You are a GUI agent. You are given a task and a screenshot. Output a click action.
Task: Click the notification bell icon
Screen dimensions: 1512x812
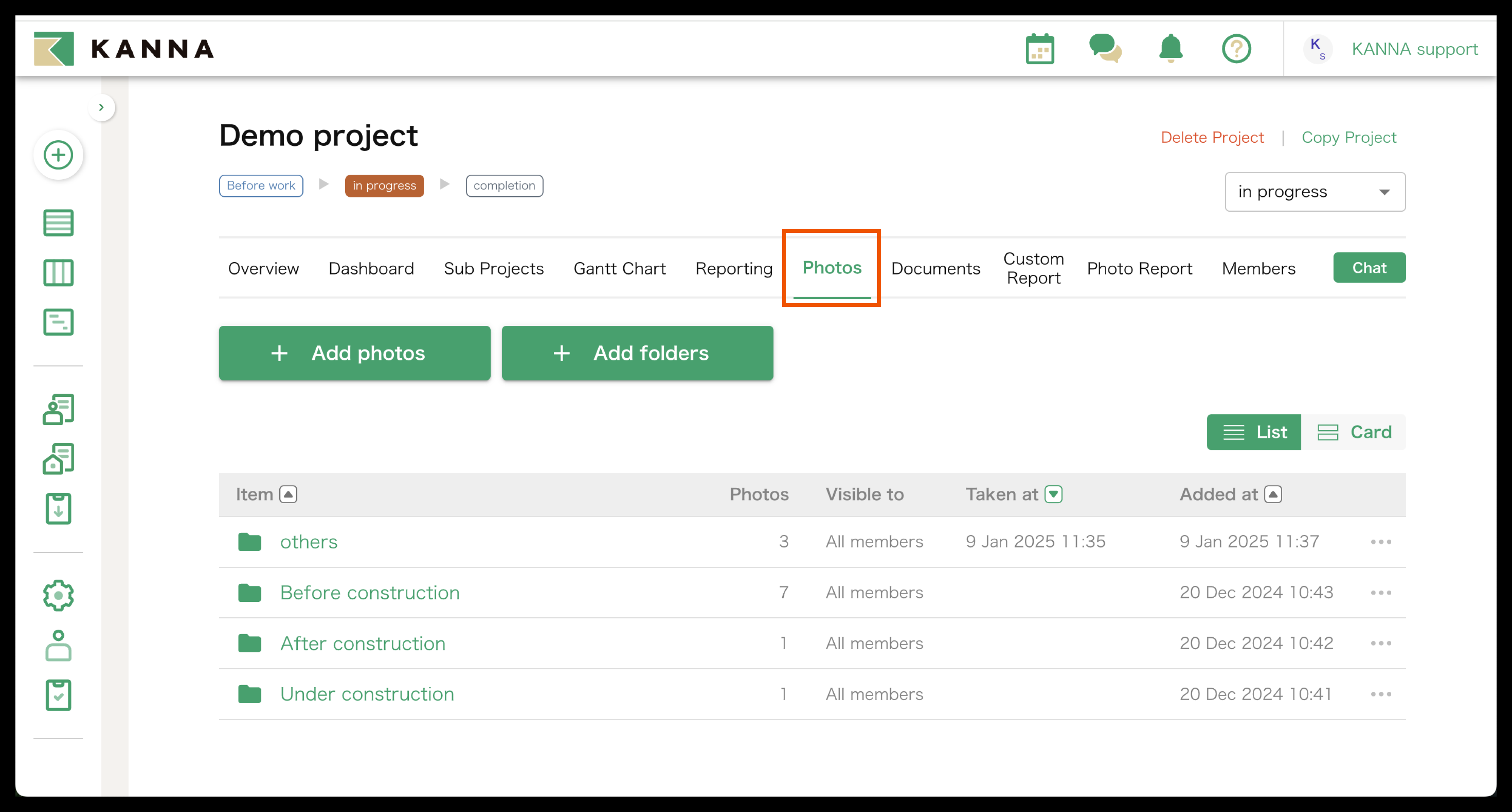[x=1170, y=49]
